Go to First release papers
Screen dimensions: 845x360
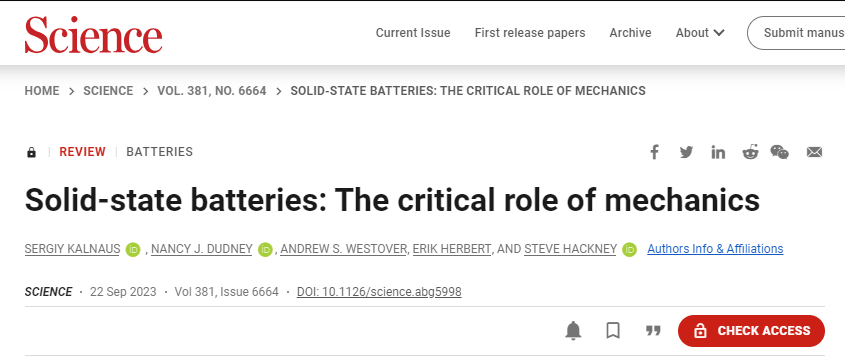(530, 33)
